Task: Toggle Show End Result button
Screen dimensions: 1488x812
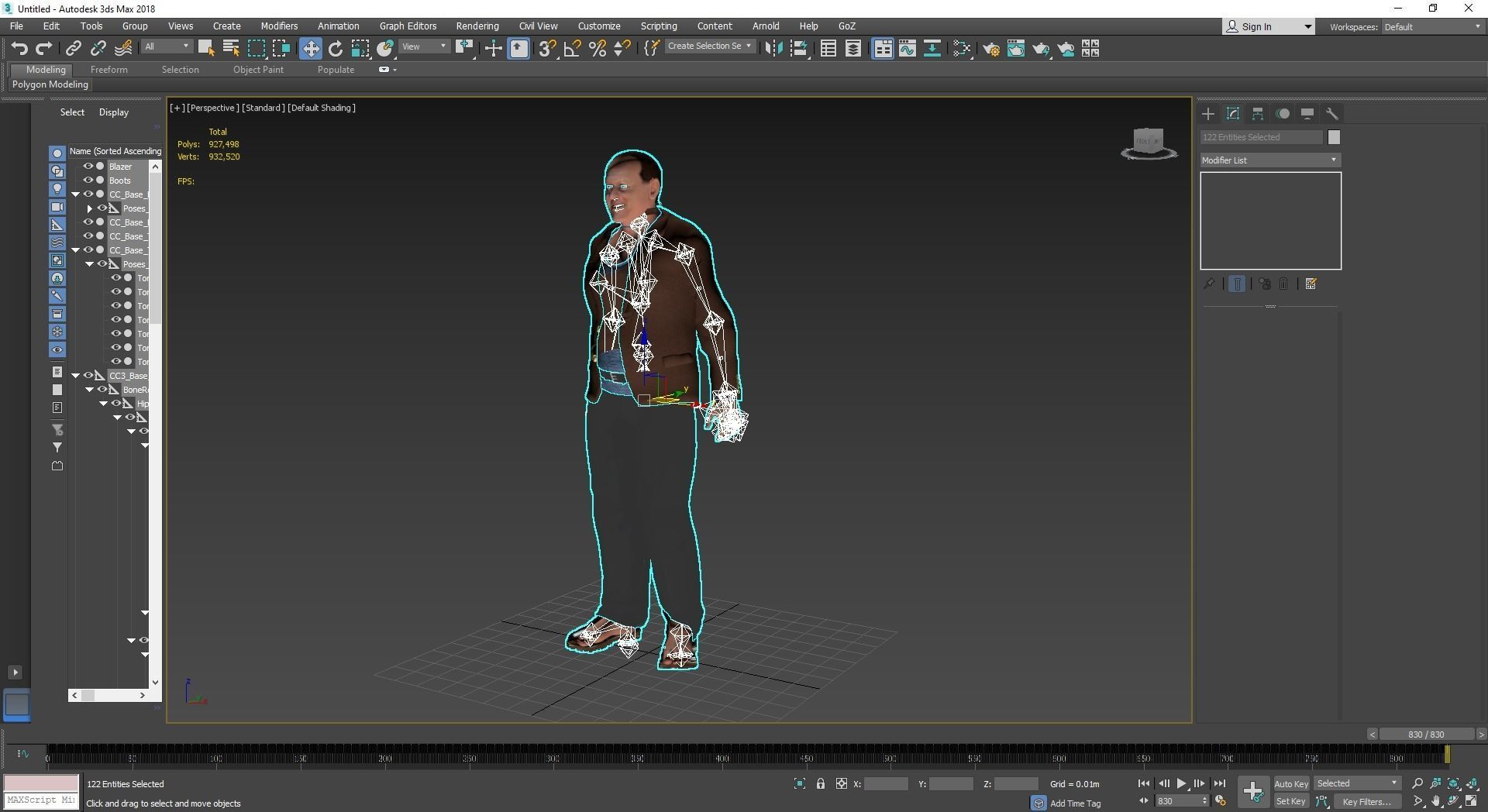Action: point(1237,284)
